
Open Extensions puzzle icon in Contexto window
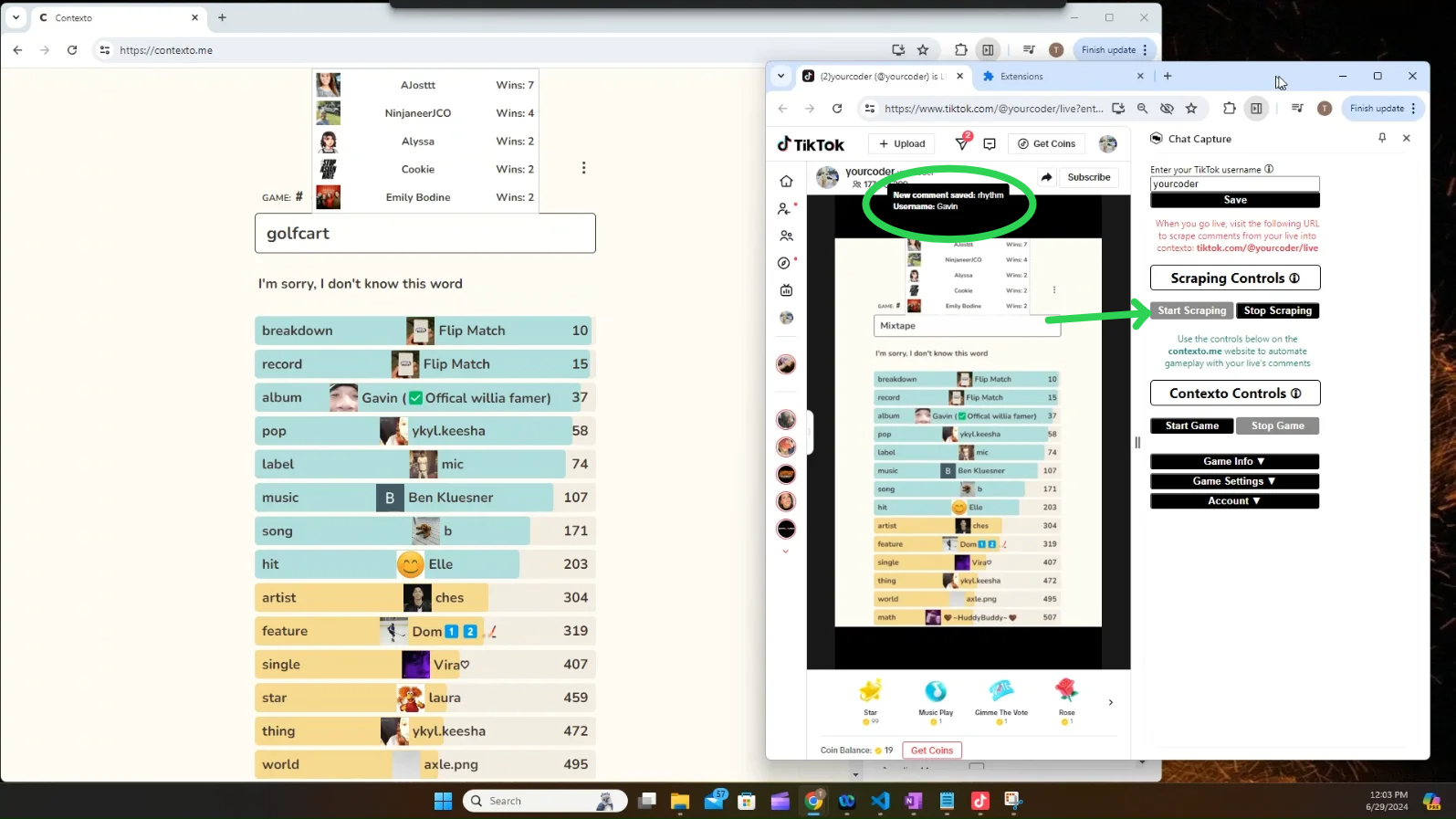click(x=961, y=50)
